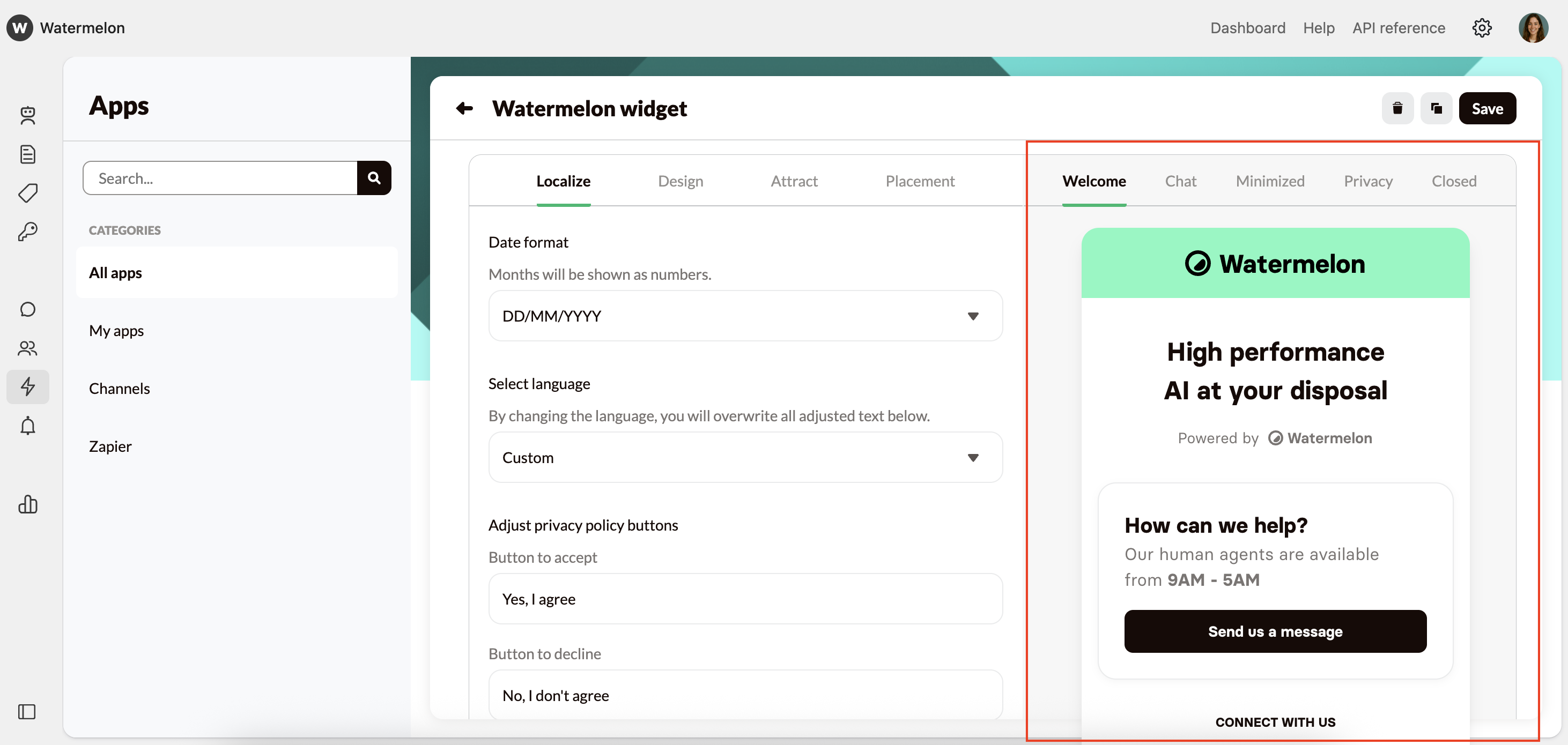Switch to the Chat preview tab

click(x=1180, y=181)
